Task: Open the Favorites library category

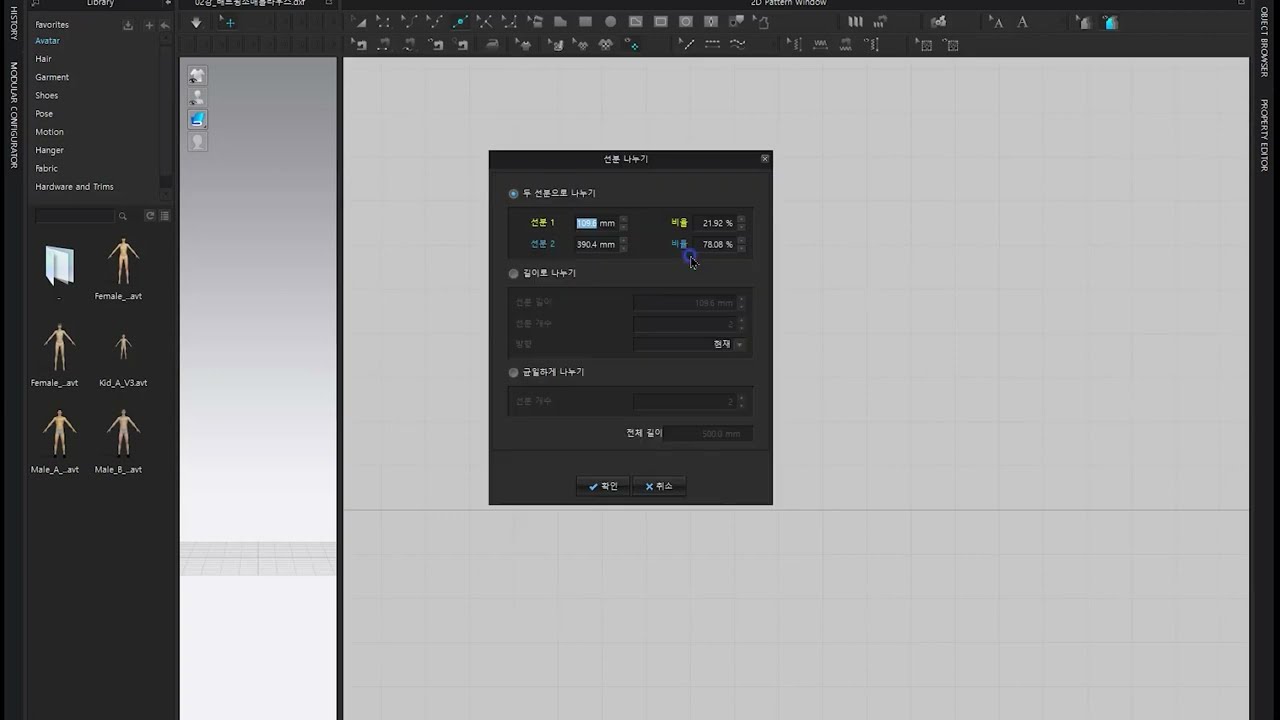Action: 52,24
